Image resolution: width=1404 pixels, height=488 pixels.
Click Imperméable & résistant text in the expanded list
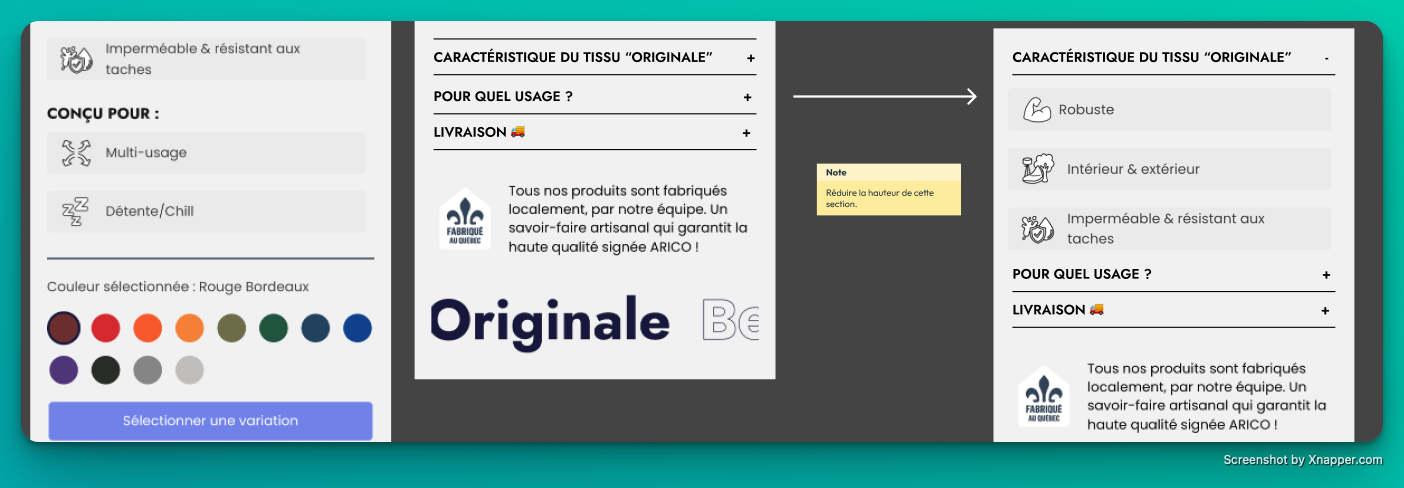[1166, 228]
